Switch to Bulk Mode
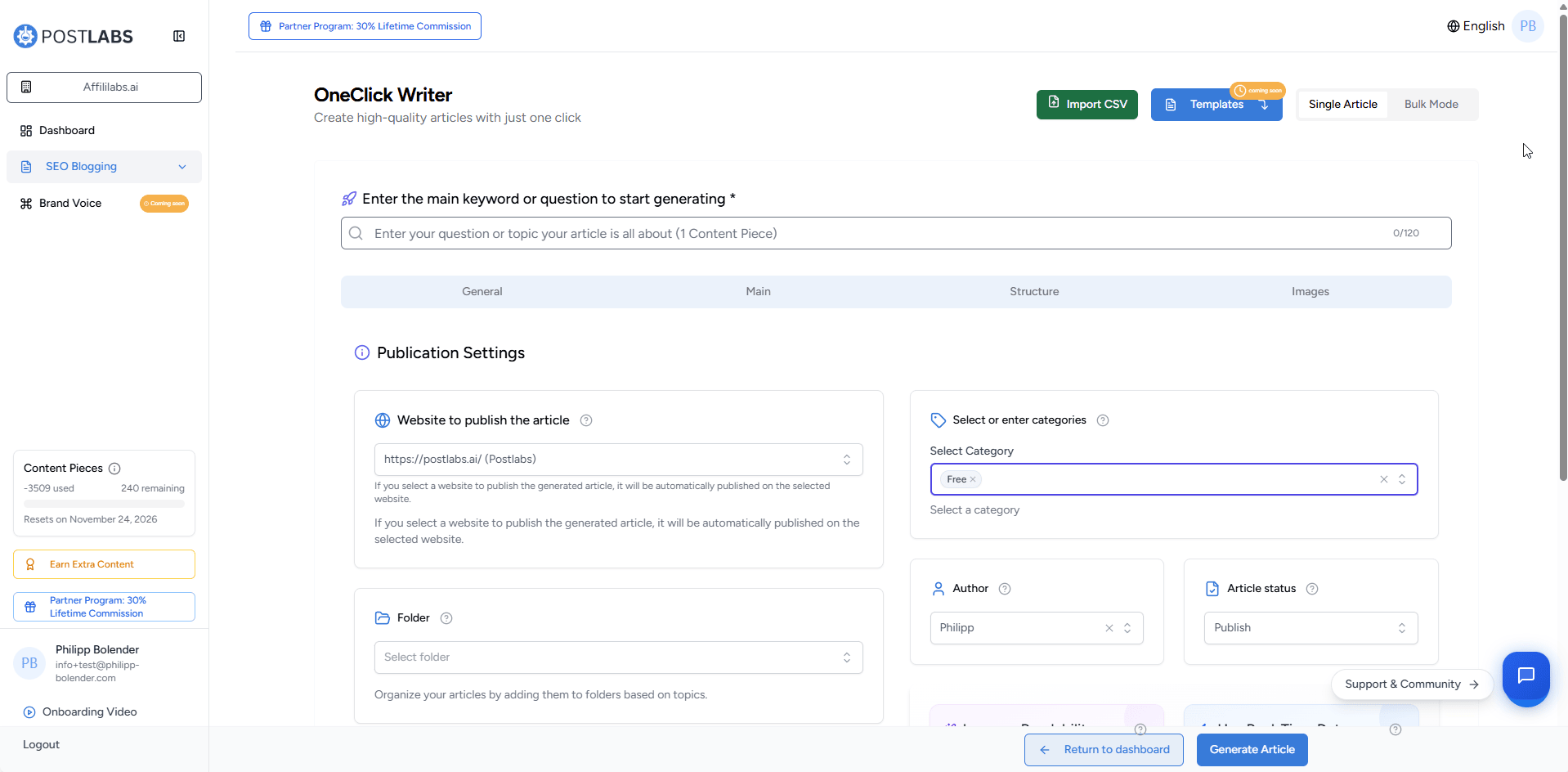1568x772 pixels. tap(1431, 105)
